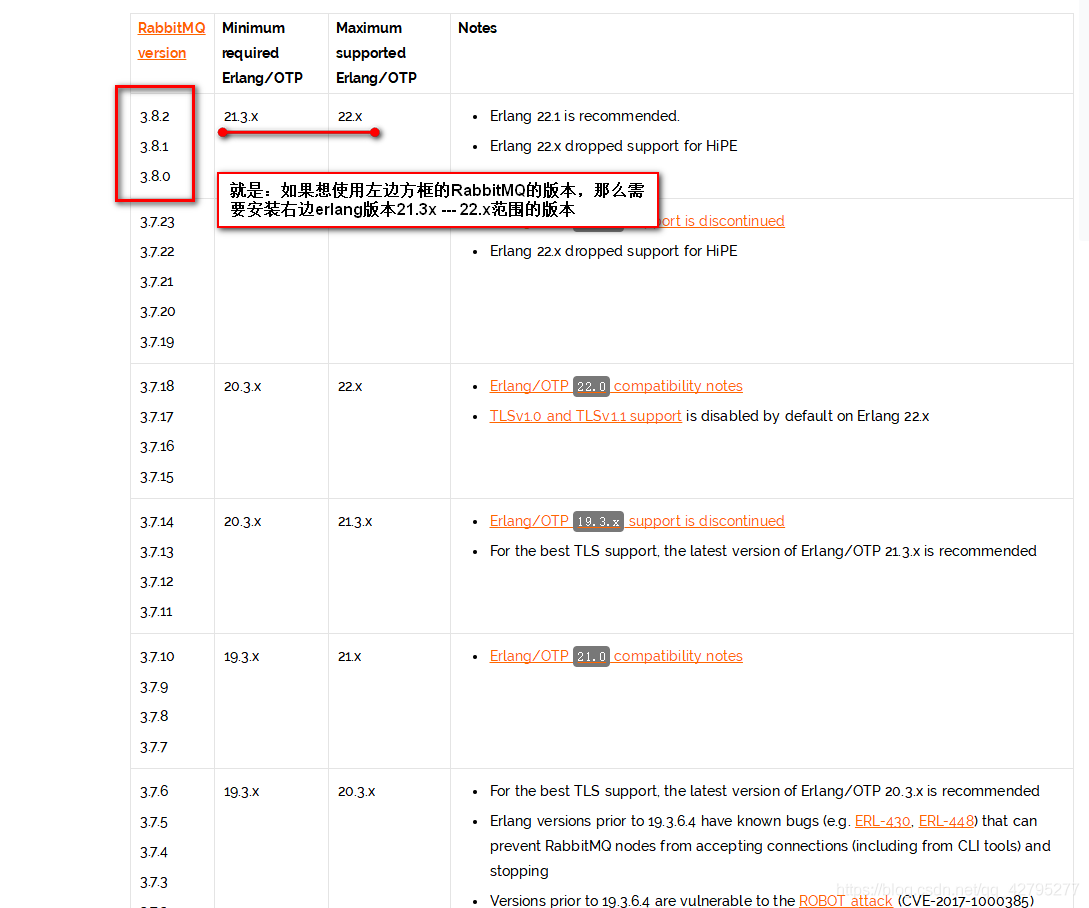Click version 3.7.18 cell text
1089x908 pixels.
(157, 386)
